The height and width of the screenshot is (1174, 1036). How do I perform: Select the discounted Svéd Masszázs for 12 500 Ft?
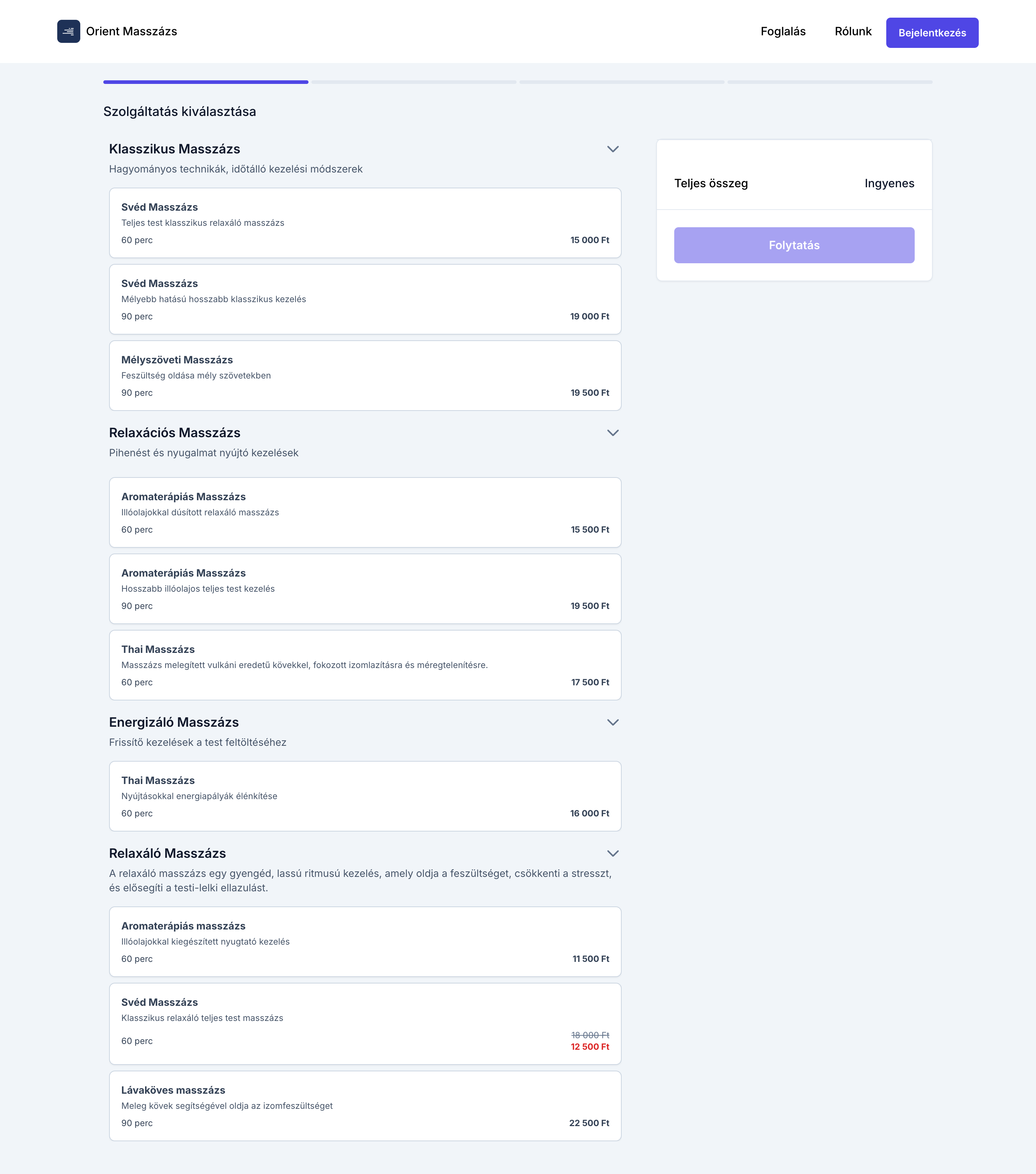(x=365, y=1023)
